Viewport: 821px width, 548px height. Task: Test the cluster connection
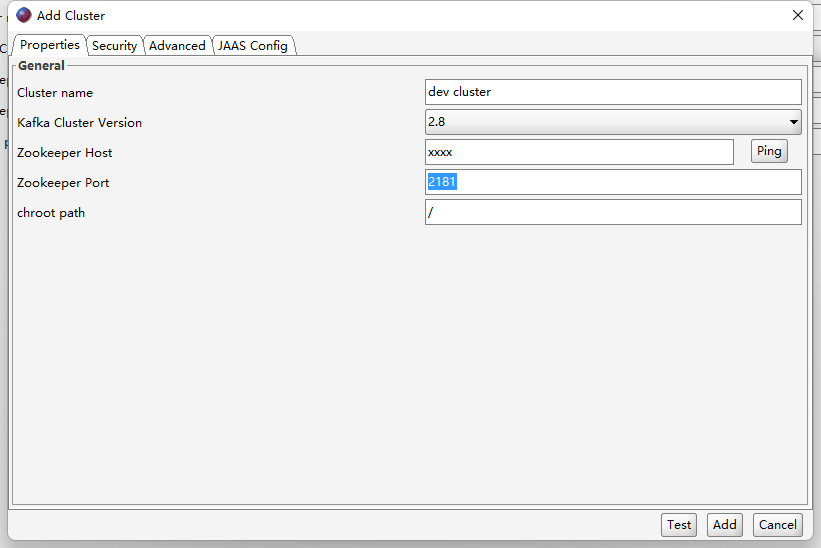click(679, 525)
